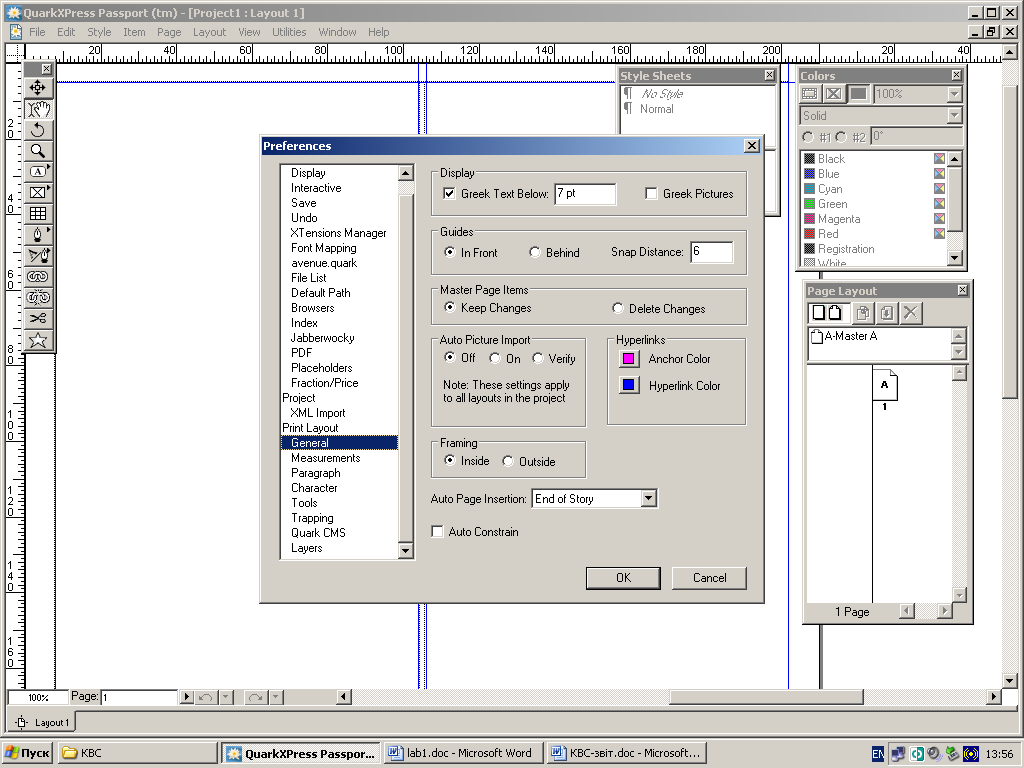
Task: Select Framing Outside radio button
Action: (x=507, y=461)
